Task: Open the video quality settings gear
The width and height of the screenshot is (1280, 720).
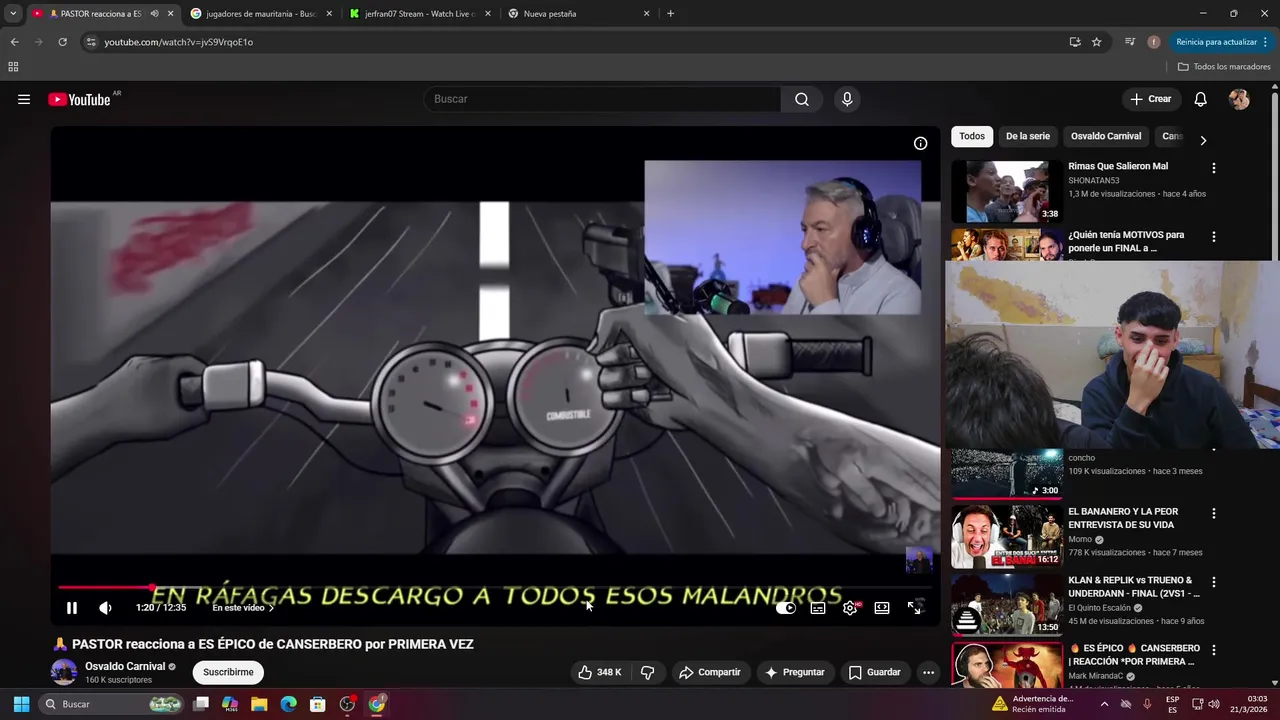Action: point(850,608)
